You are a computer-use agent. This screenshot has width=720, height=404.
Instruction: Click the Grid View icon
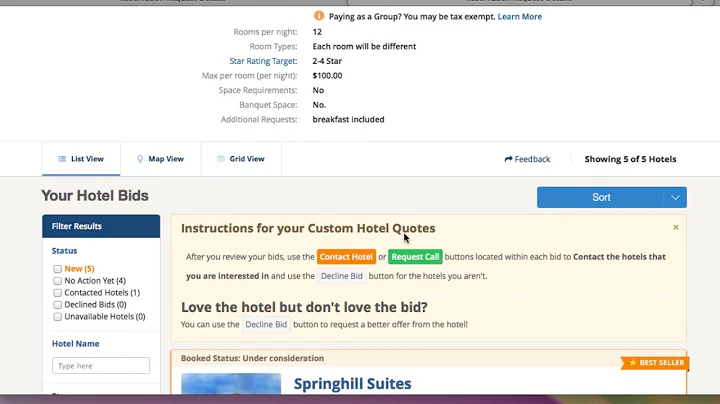point(221,159)
